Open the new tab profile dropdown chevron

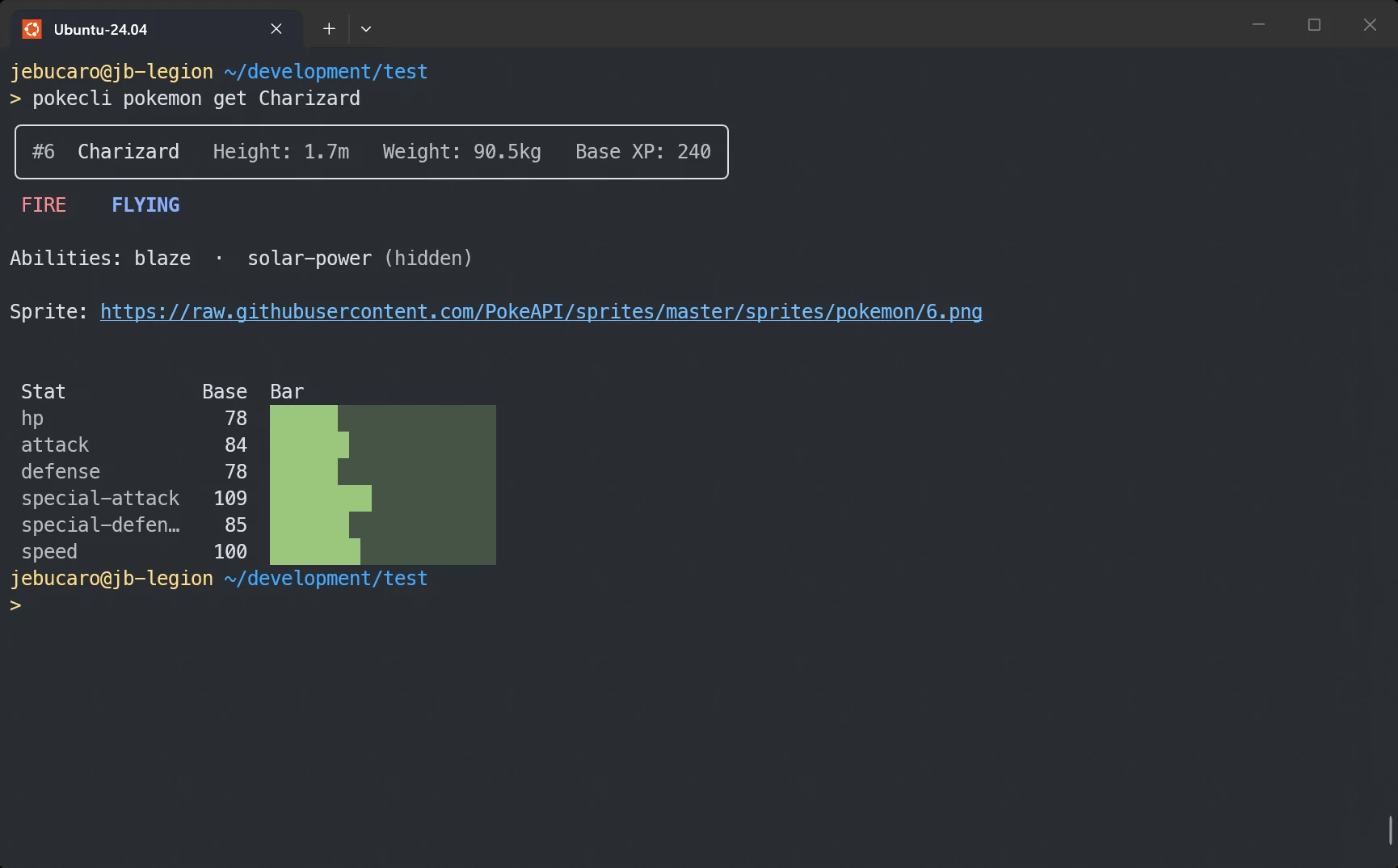point(366,29)
